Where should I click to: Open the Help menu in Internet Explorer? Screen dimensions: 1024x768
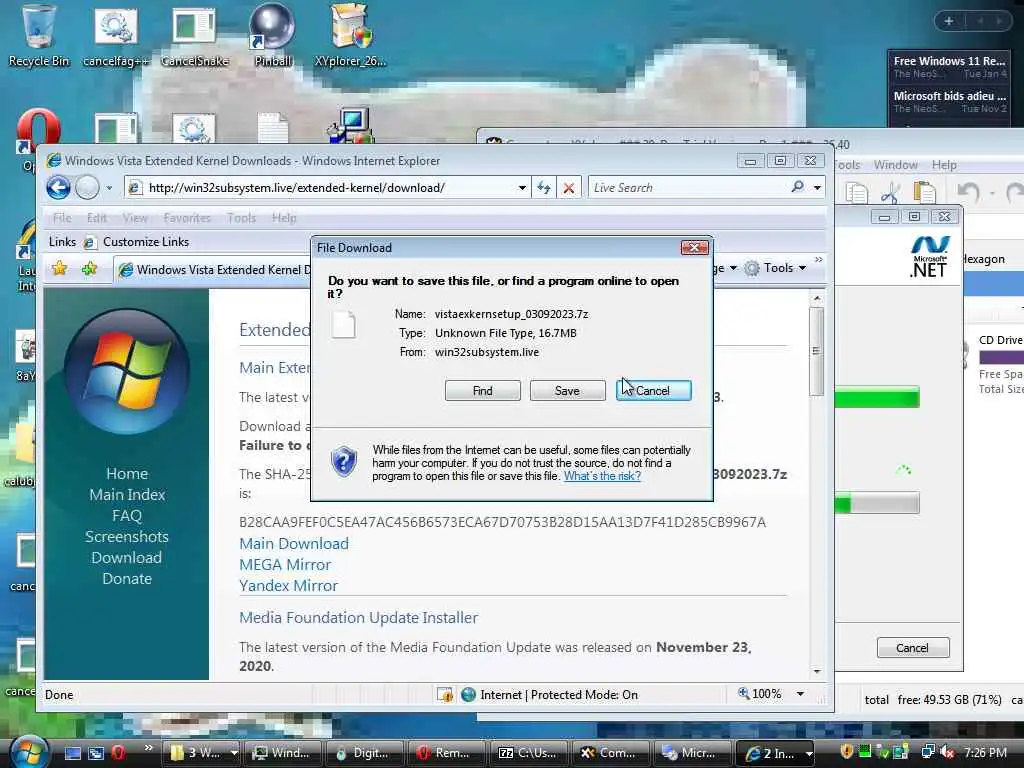[x=284, y=218]
